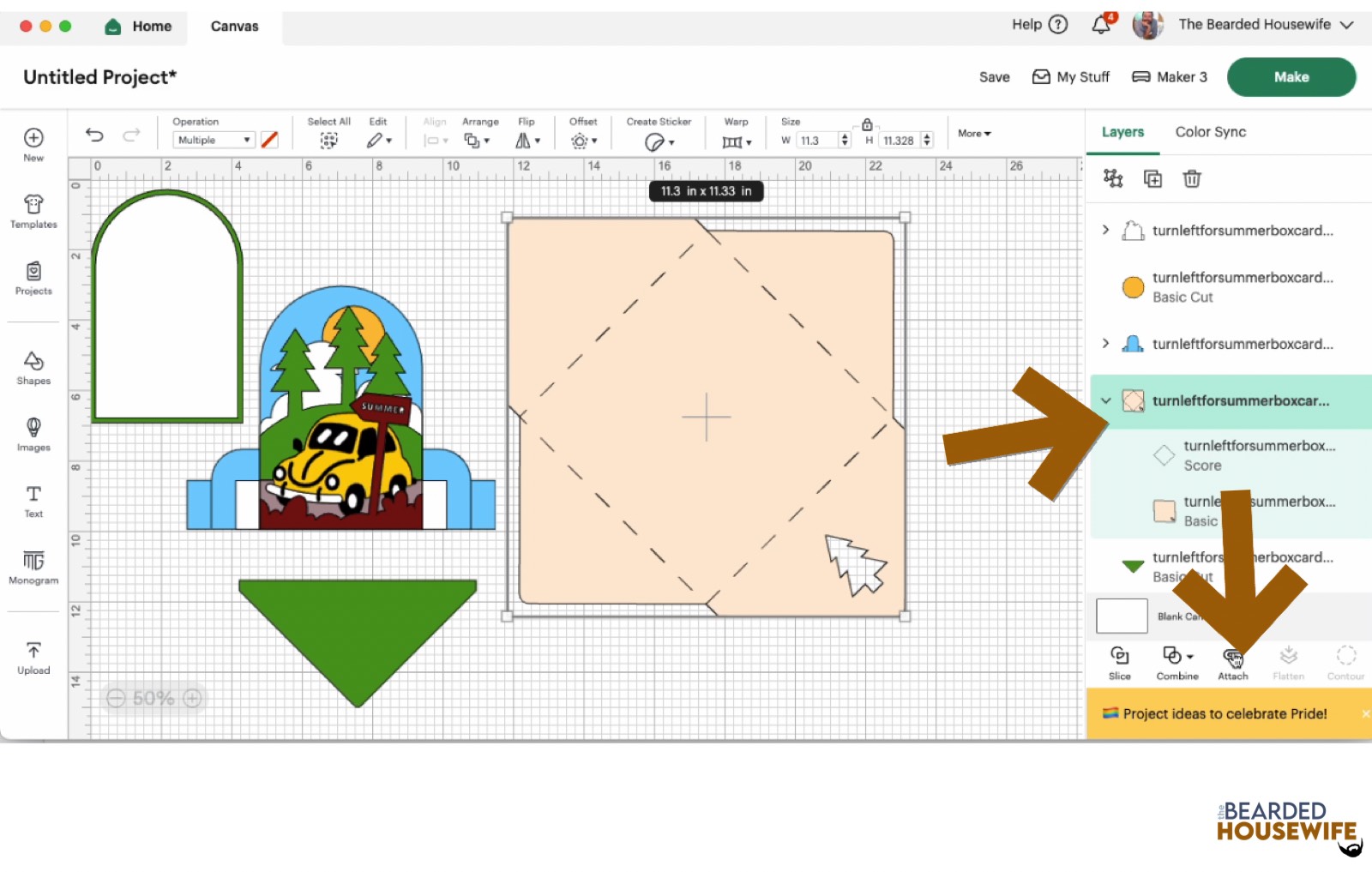Click the Attach button
The image size is (1372, 872).
(x=1233, y=663)
